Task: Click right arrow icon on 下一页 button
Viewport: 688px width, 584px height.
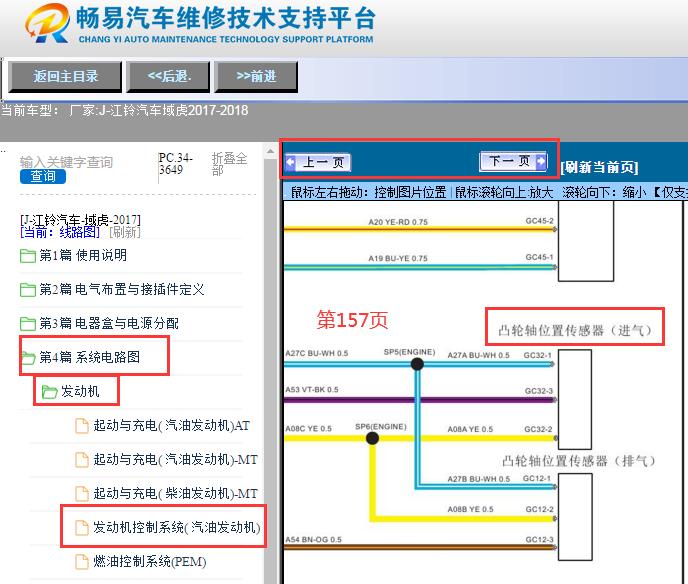Action: point(541,161)
